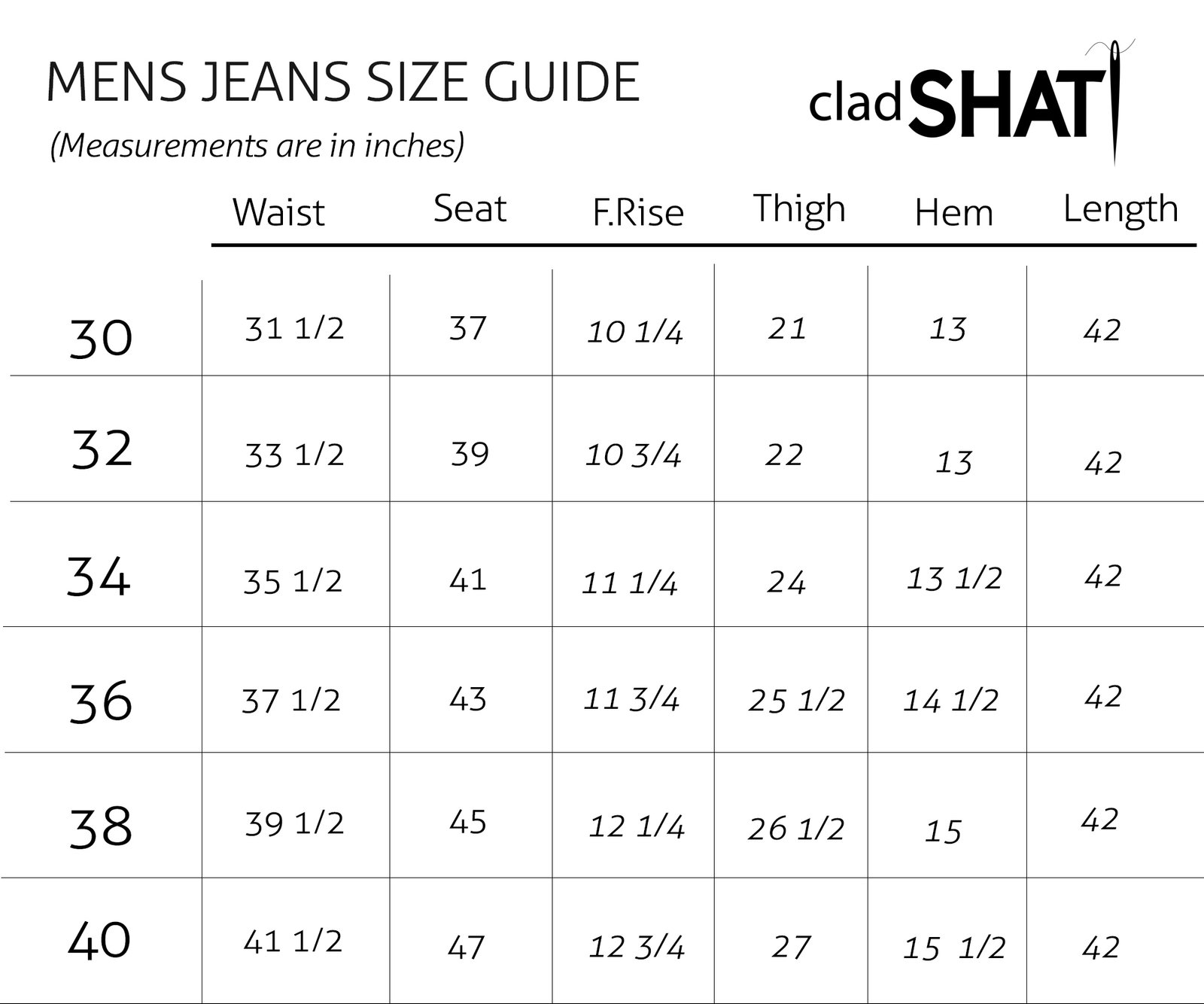Click the size 30 row label
Screen dimensions: 1204x1004
click(x=101, y=337)
